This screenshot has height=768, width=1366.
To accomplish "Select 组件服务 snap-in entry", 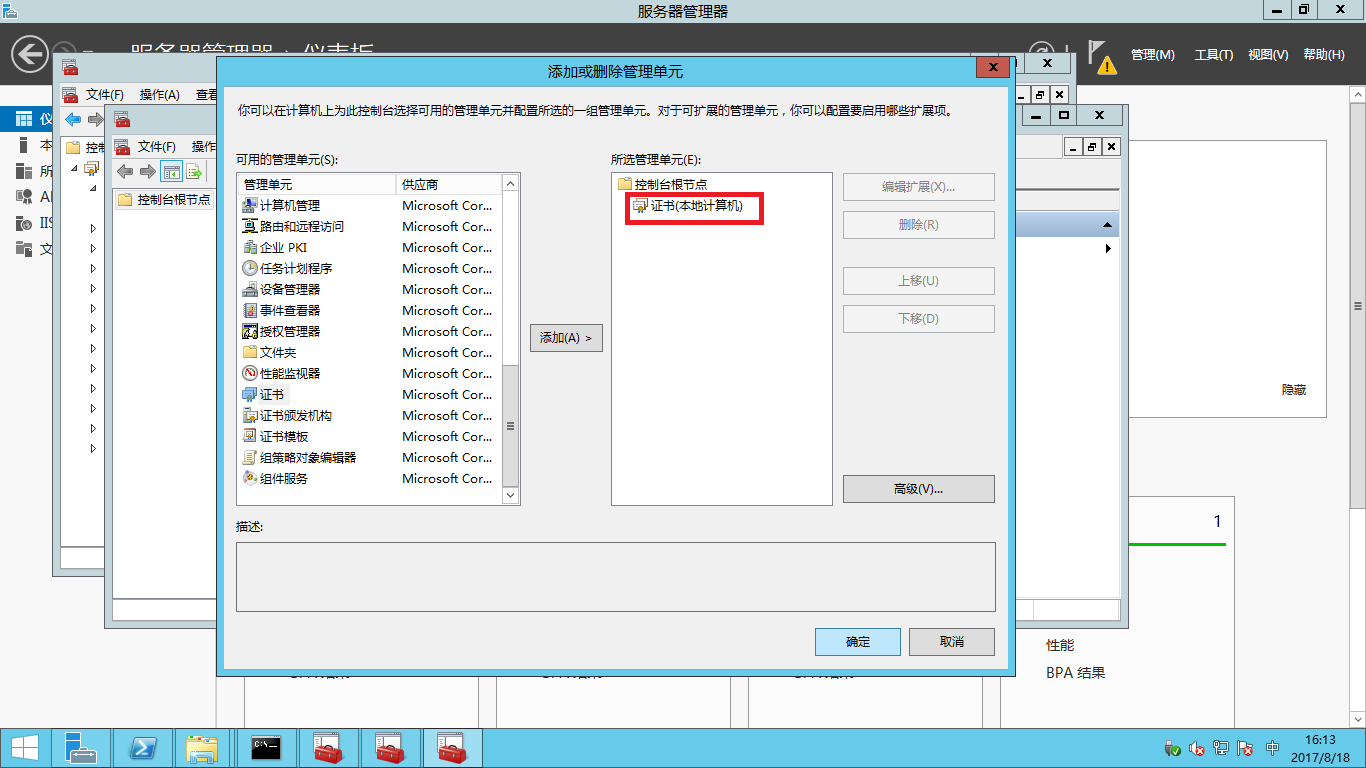I will 284,478.
